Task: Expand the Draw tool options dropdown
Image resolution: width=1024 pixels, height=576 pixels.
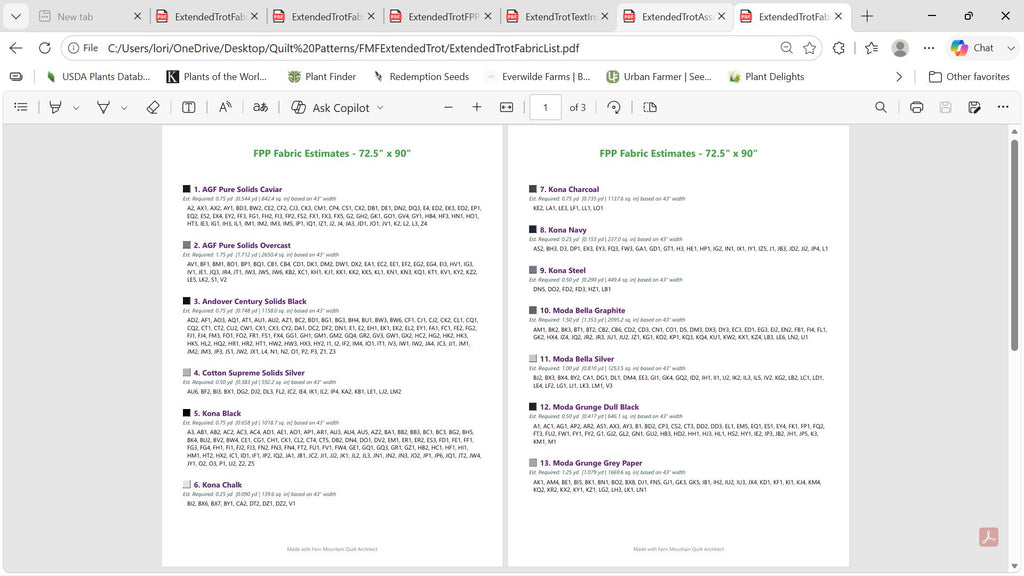Action: (124, 108)
